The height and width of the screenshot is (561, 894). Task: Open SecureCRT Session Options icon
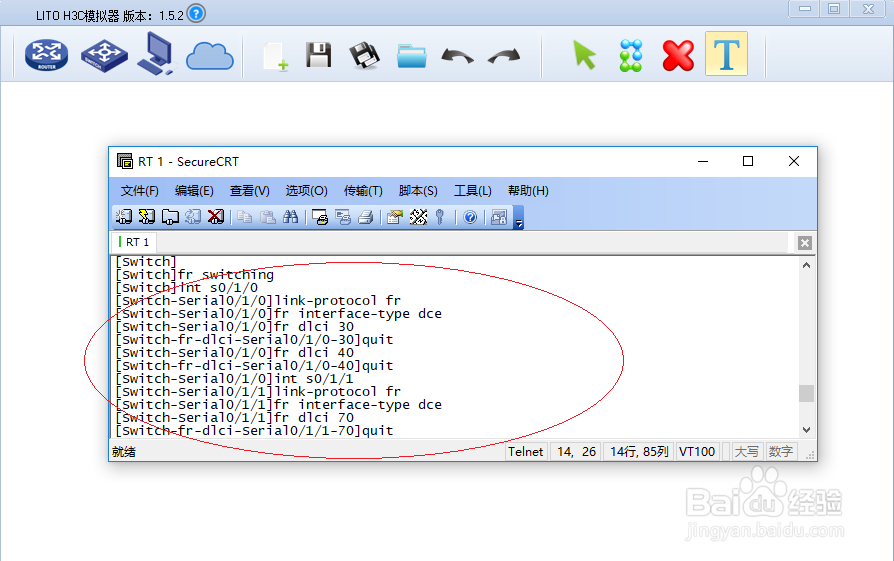pos(395,217)
